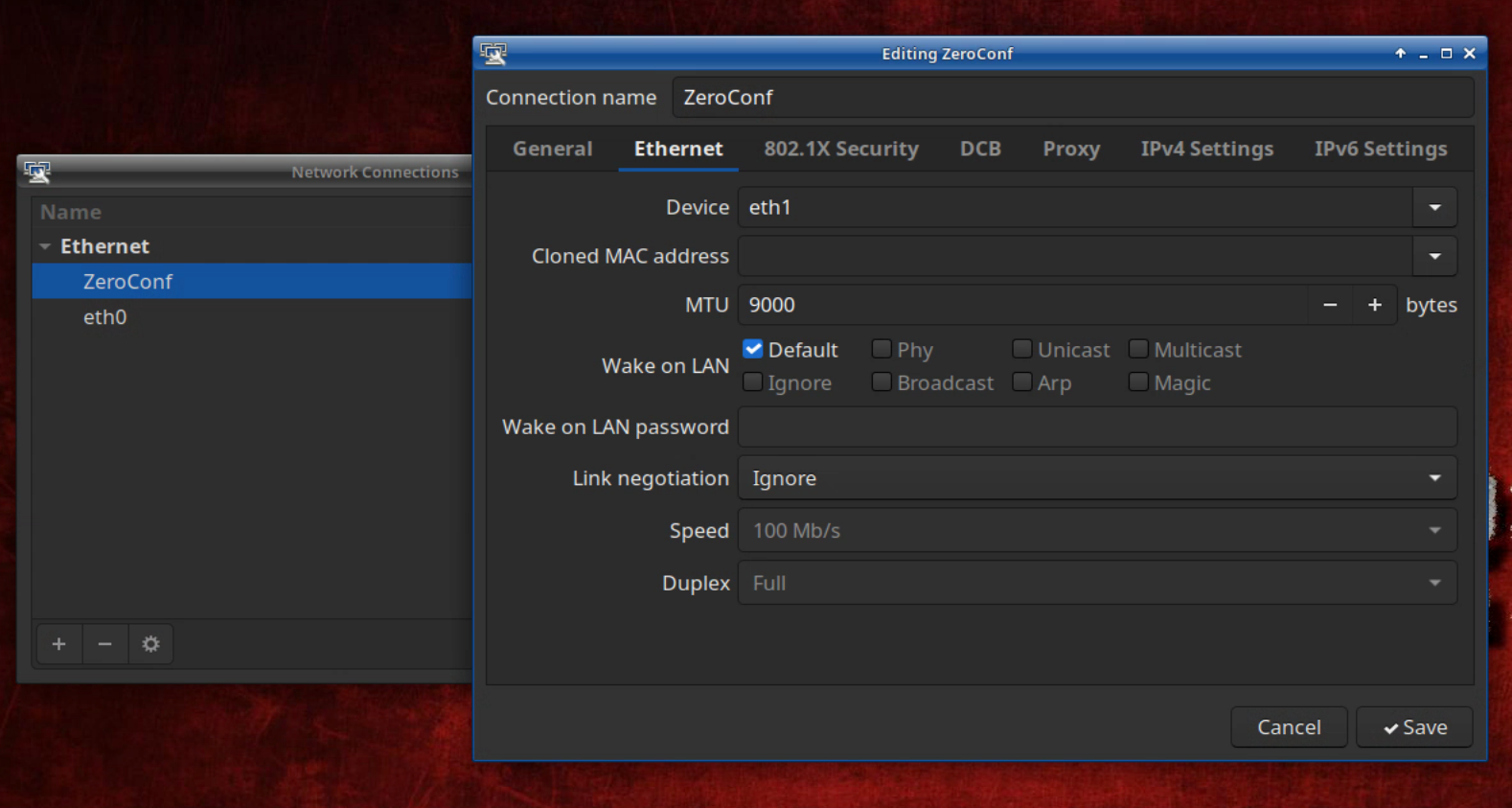Screen dimensions: 1512x808
Task: Open the Device dropdown arrow
Action: pyautogui.click(x=1434, y=207)
